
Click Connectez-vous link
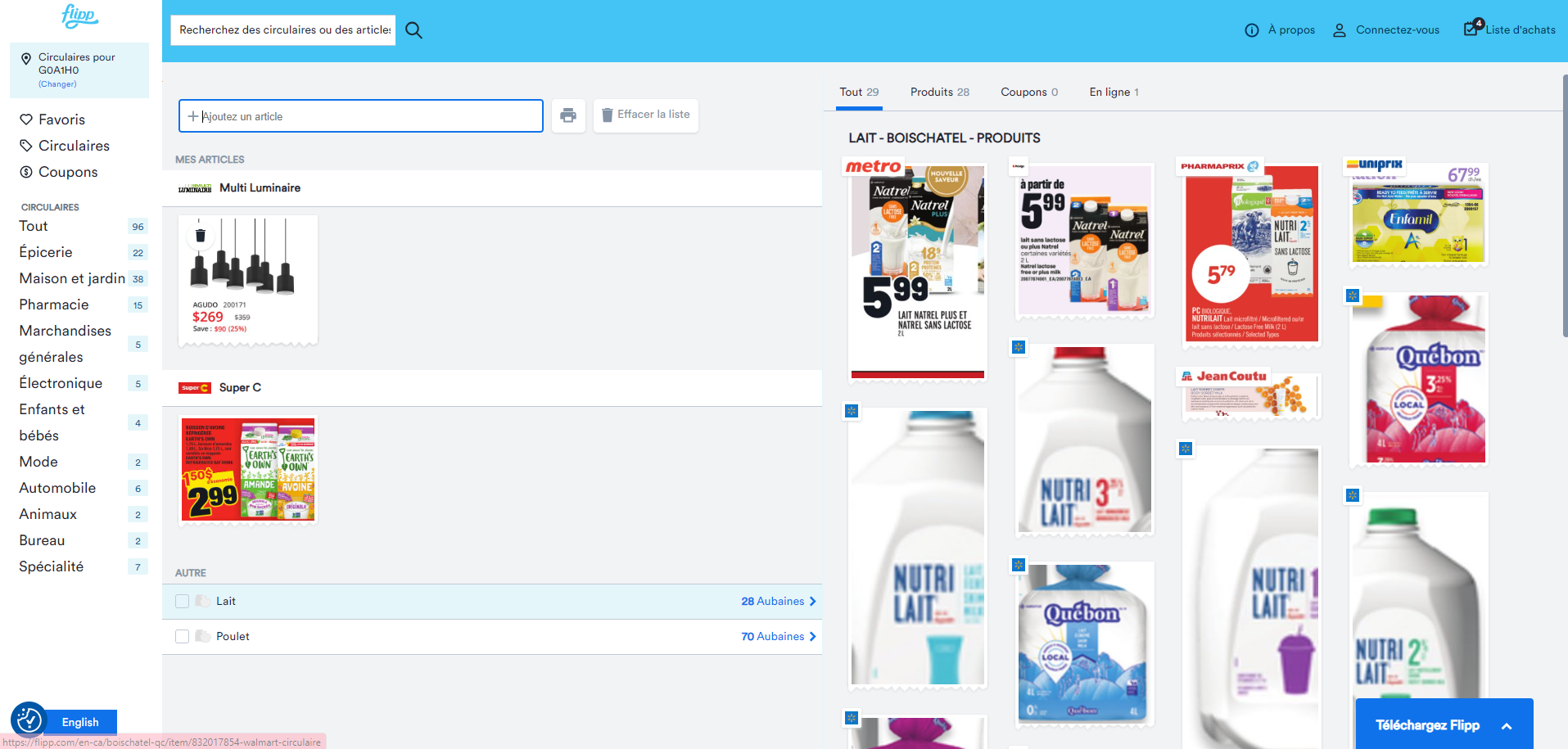tap(1397, 30)
